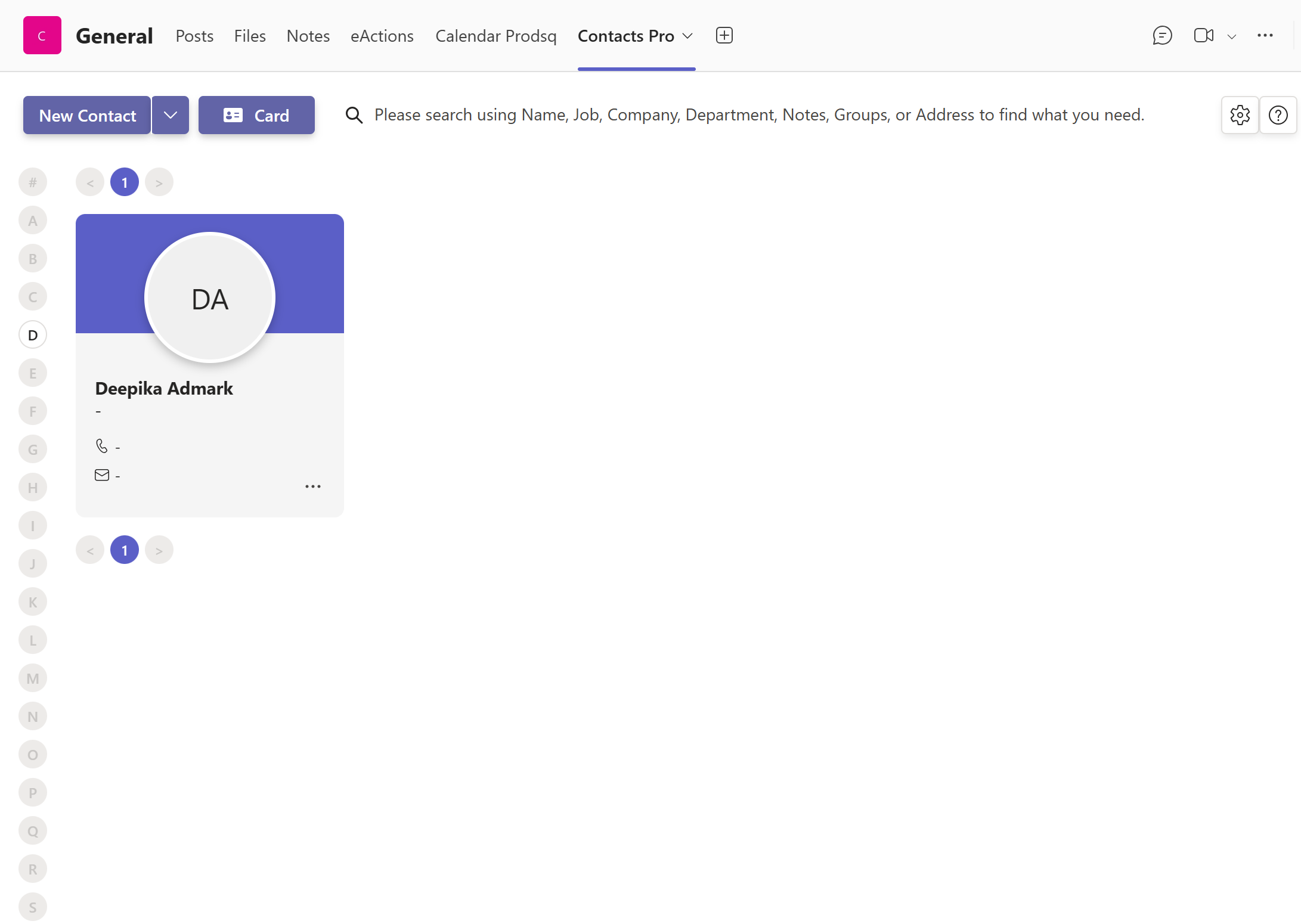Select the Files tab
The image size is (1301, 924).
[x=249, y=36]
